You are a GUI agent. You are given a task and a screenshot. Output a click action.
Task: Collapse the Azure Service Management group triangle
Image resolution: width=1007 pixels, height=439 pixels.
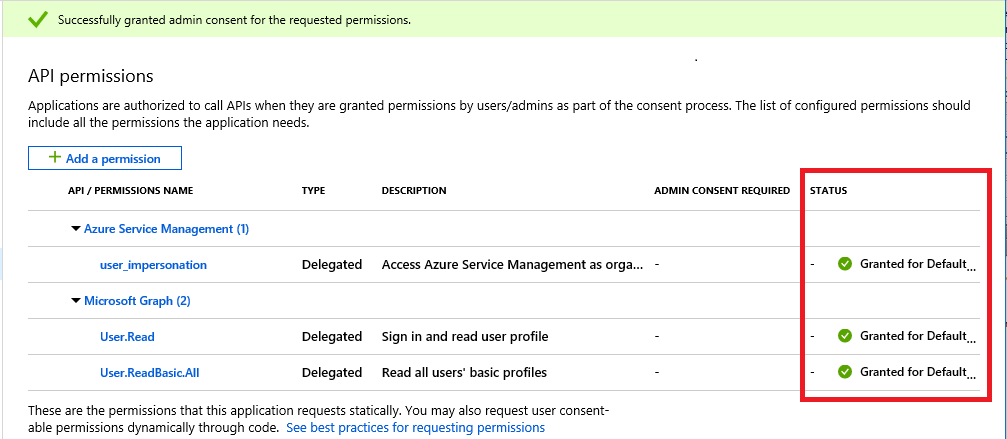75,229
